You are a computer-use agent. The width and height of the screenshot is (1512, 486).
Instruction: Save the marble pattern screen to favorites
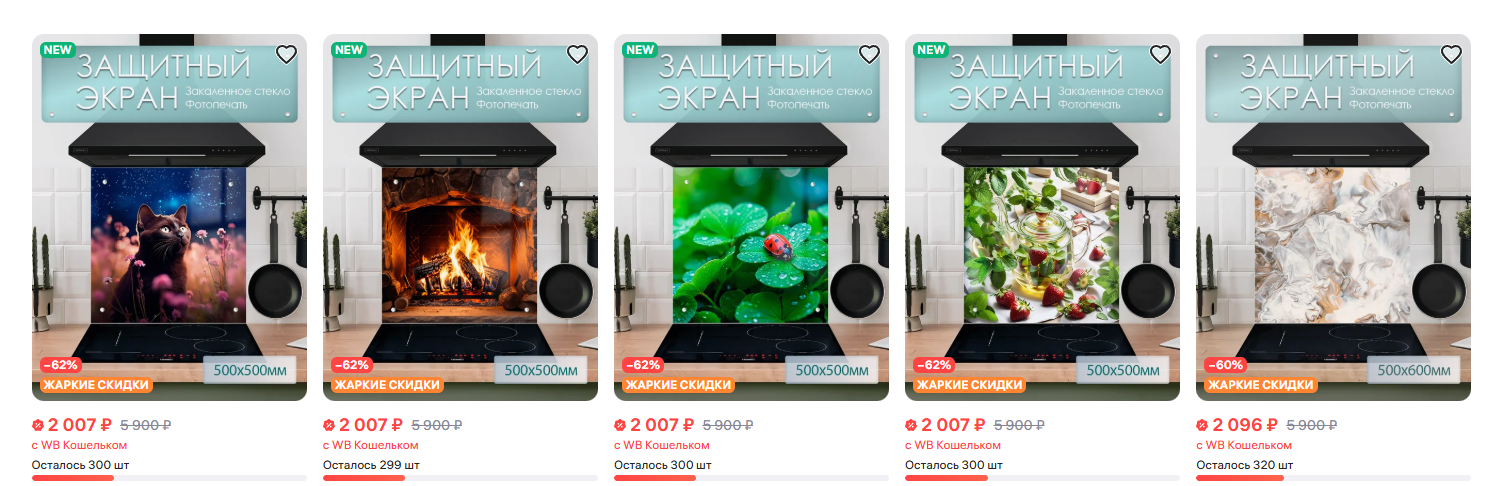point(1451,54)
